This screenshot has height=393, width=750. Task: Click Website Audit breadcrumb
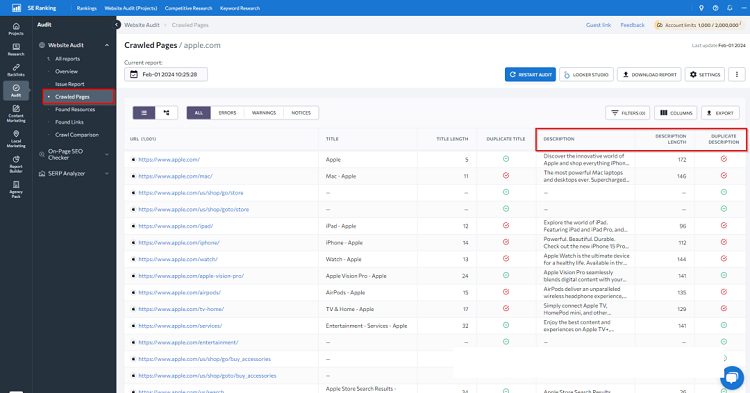pyautogui.click(x=142, y=25)
